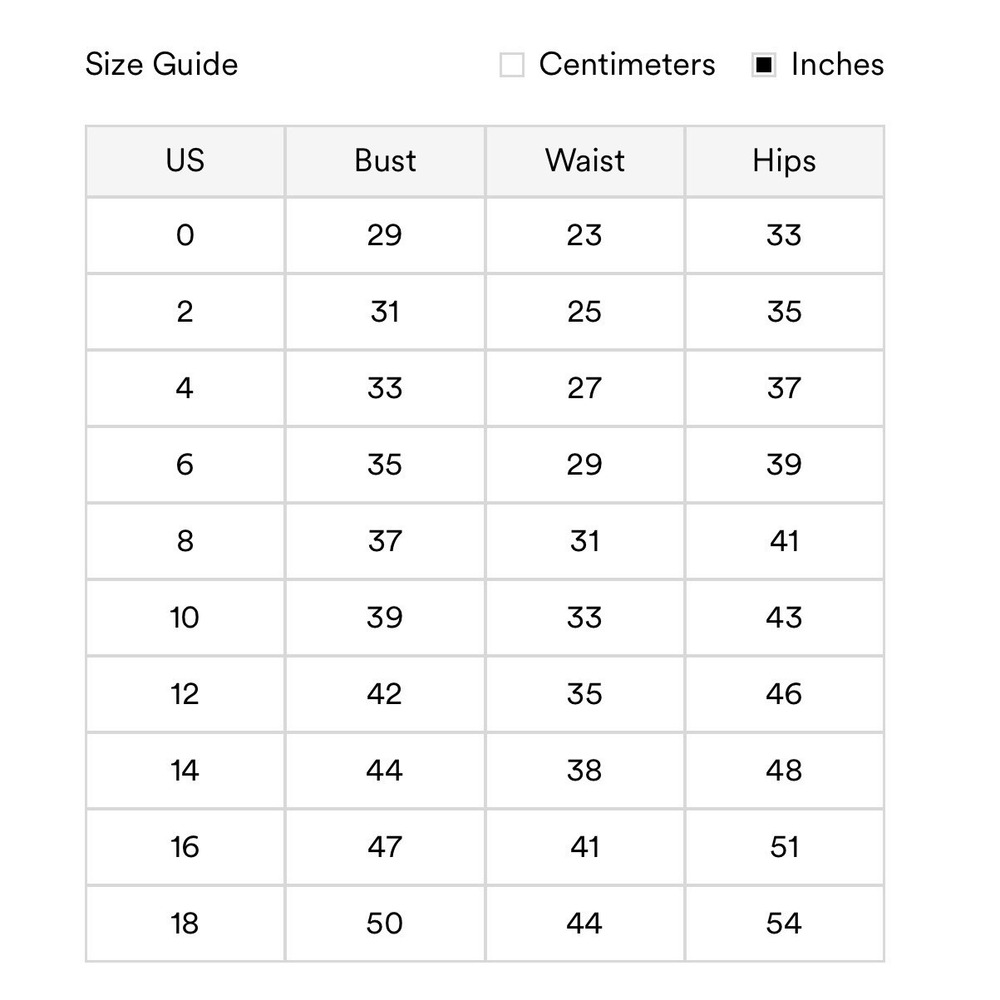Click US size 2 cell
The height and width of the screenshot is (1000, 1000).
pos(185,312)
